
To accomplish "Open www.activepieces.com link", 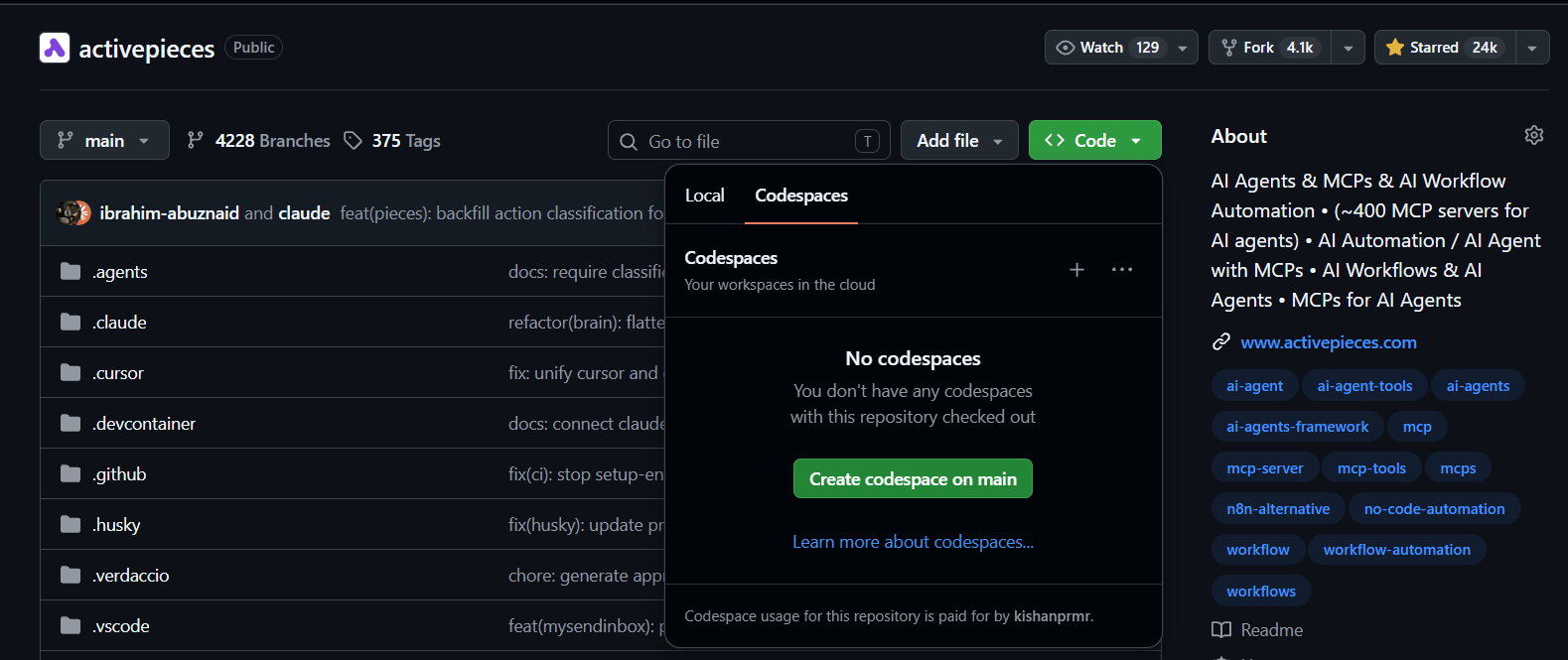I will [x=1329, y=342].
